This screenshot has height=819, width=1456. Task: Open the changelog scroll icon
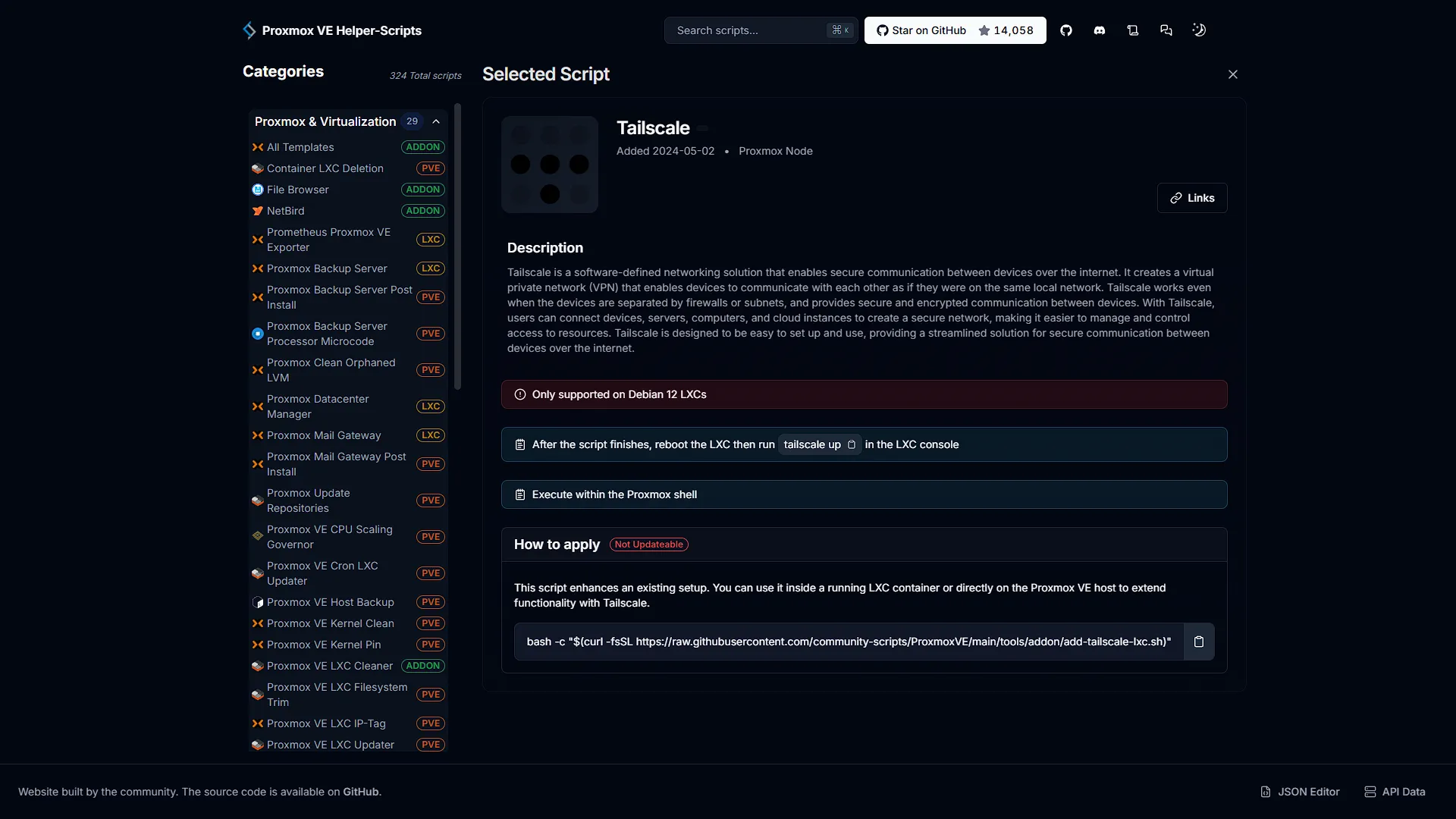point(1133,30)
